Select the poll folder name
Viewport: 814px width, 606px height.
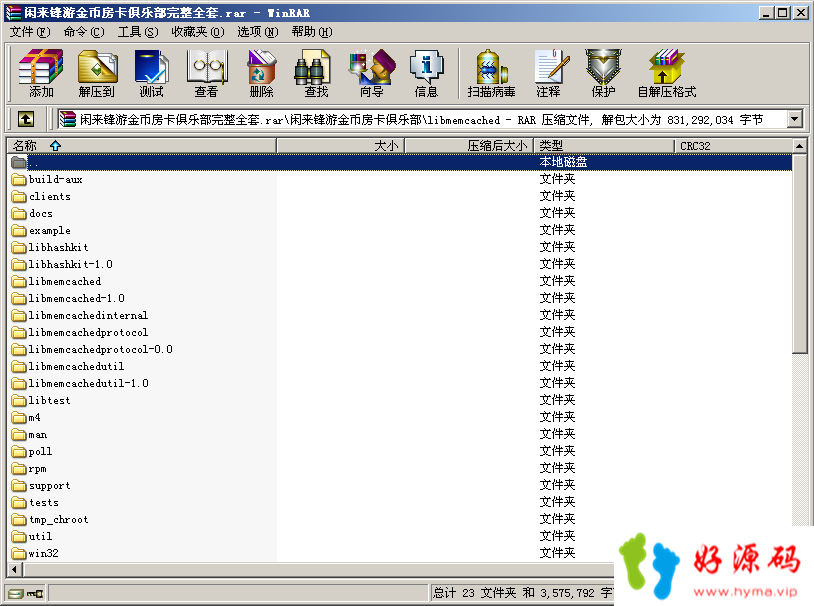coord(40,452)
